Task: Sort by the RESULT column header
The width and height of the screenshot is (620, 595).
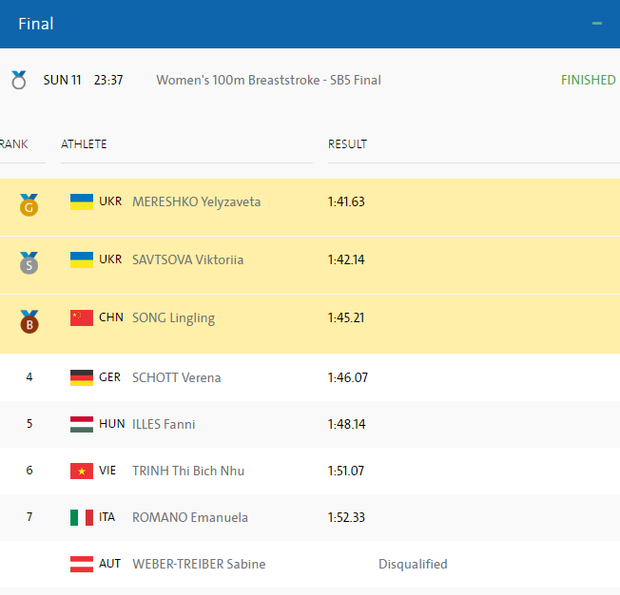Action: point(347,144)
